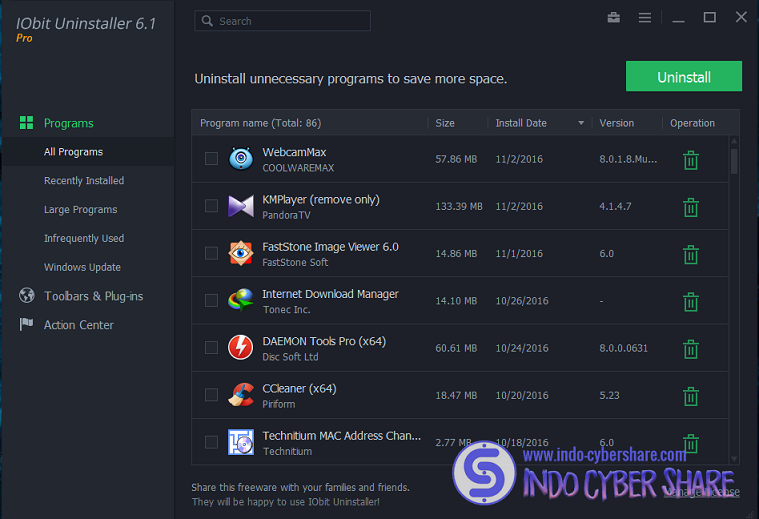Check the KMPlayer checkbox
The image size is (759, 519).
[x=211, y=206]
